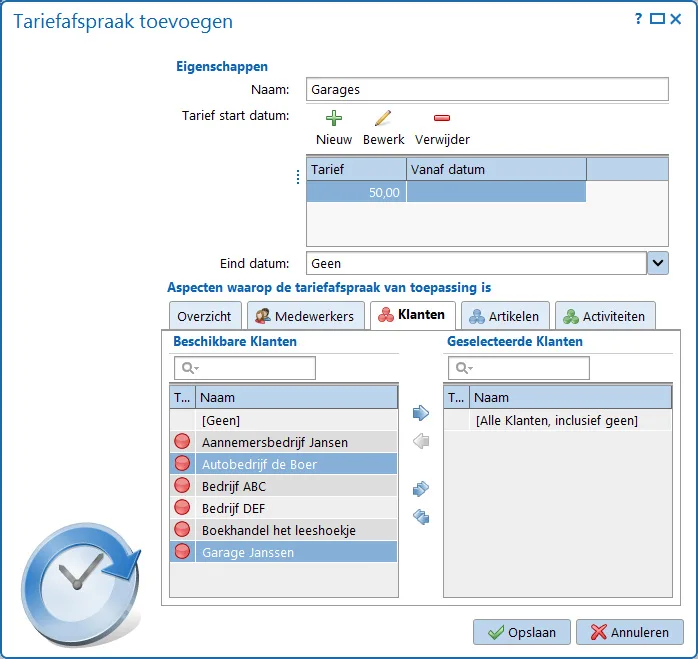Close the dialog with the X icon
698x659 pixels.
tap(676, 19)
